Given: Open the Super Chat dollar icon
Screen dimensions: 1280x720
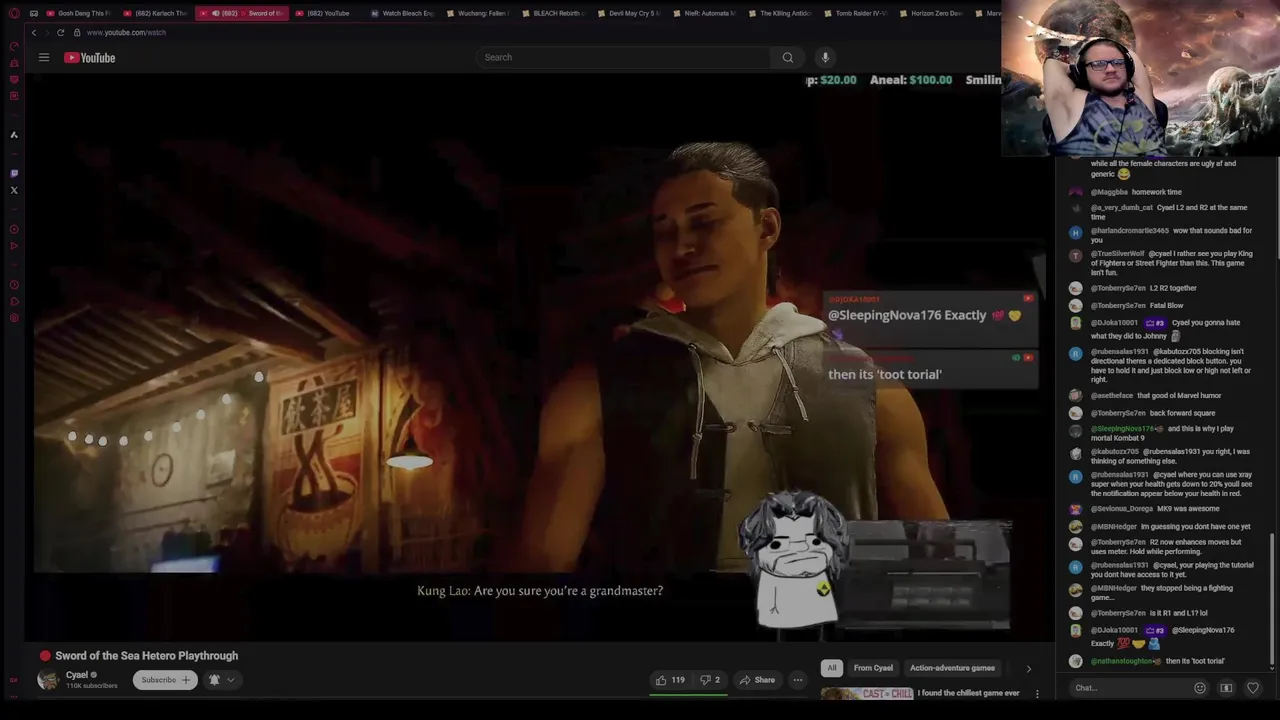Looking at the screenshot, I should tap(1226, 688).
